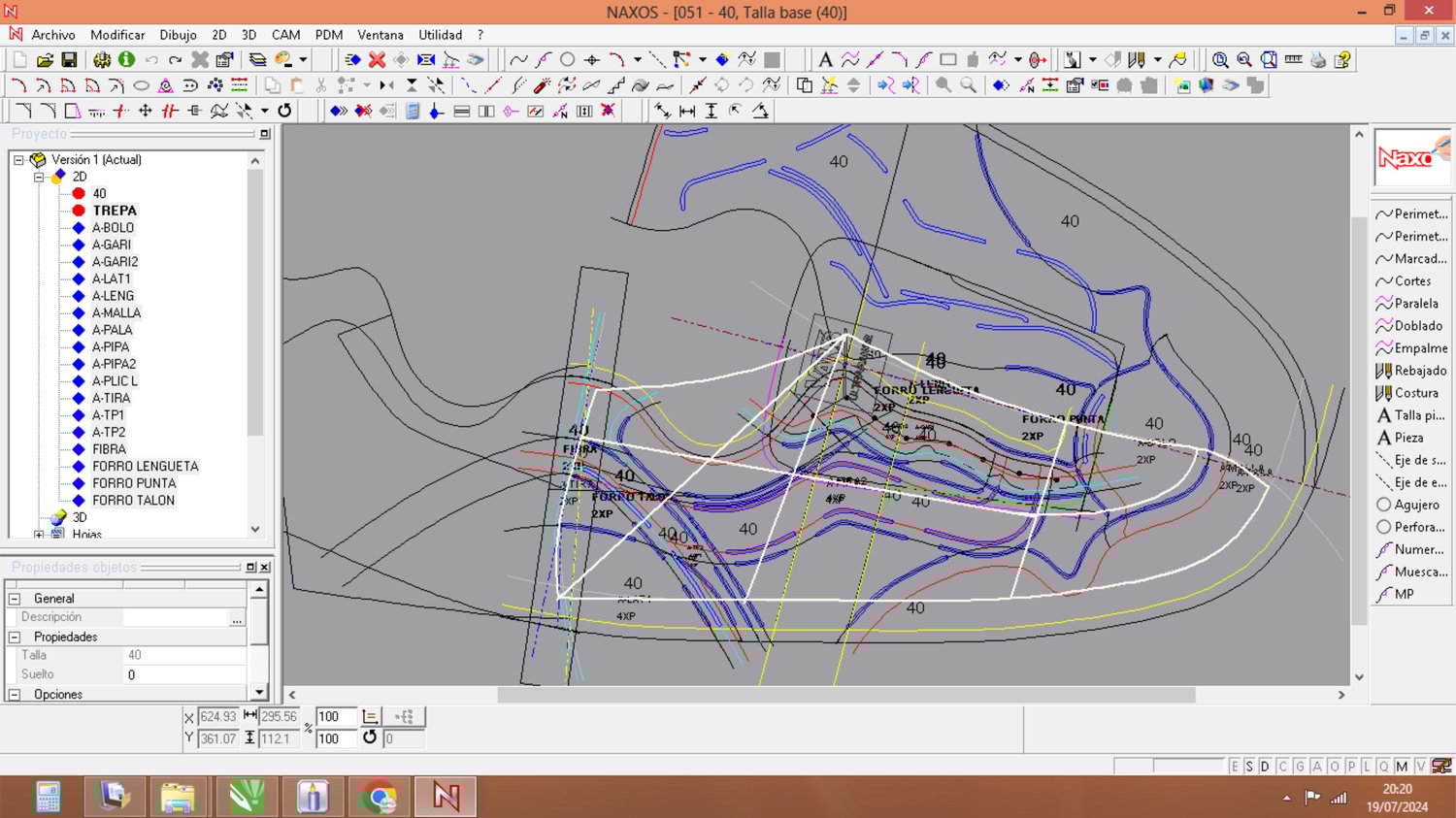Expand the Hojas tree node
Image resolution: width=1456 pixels, height=818 pixels.
click(x=39, y=534)
